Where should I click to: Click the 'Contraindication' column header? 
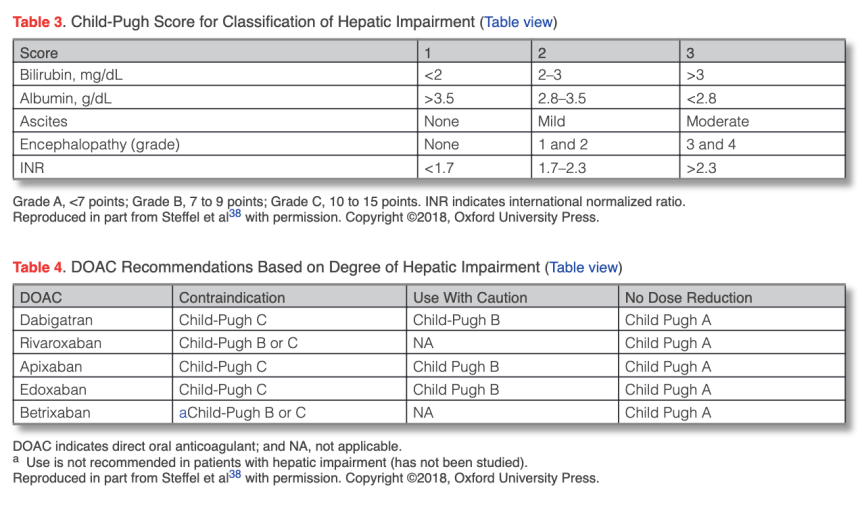click(x=232, y=297)
